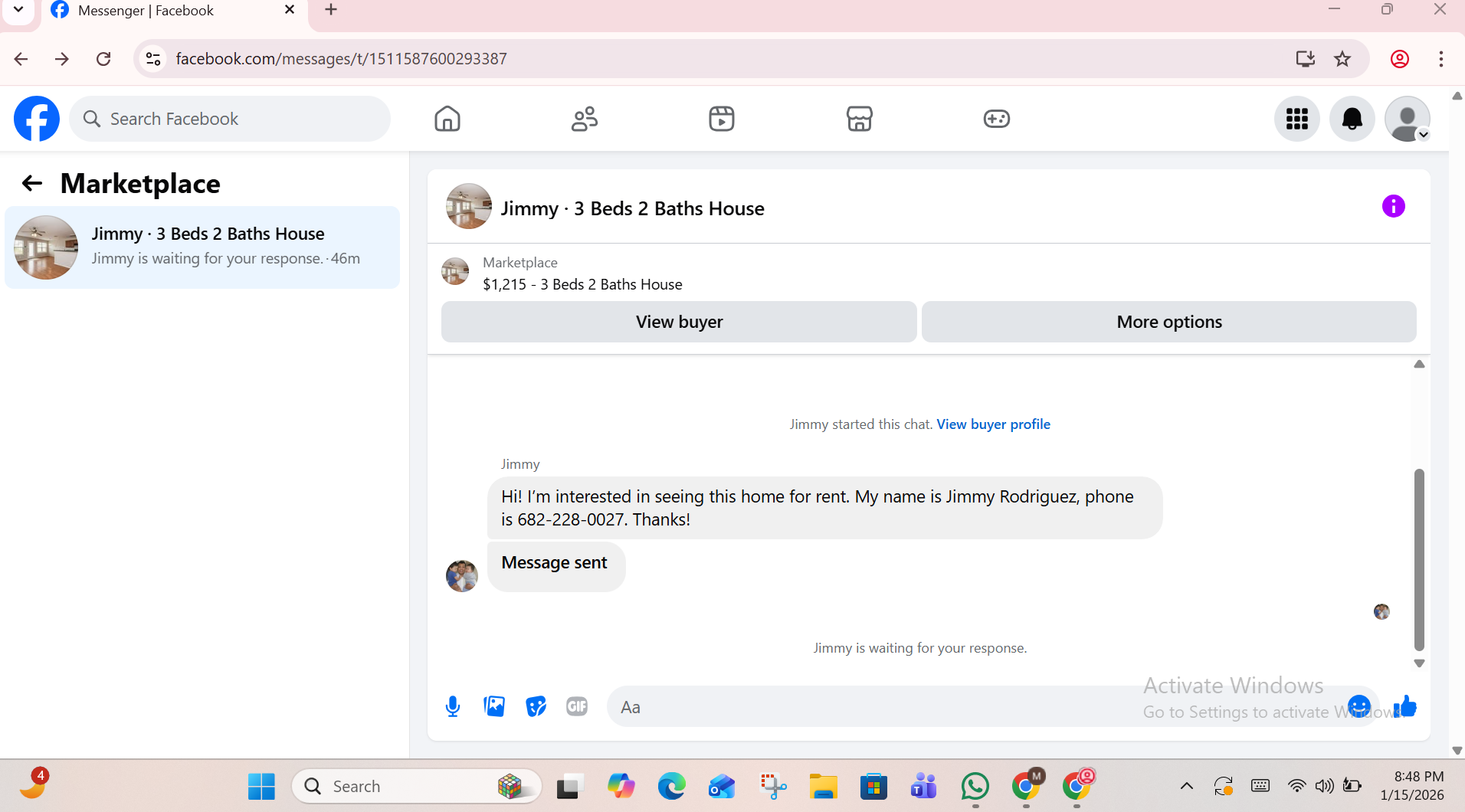Open Microsoft Teams from the taskbar
This screenshot has height=812, width=1465.
coord(924,787)
